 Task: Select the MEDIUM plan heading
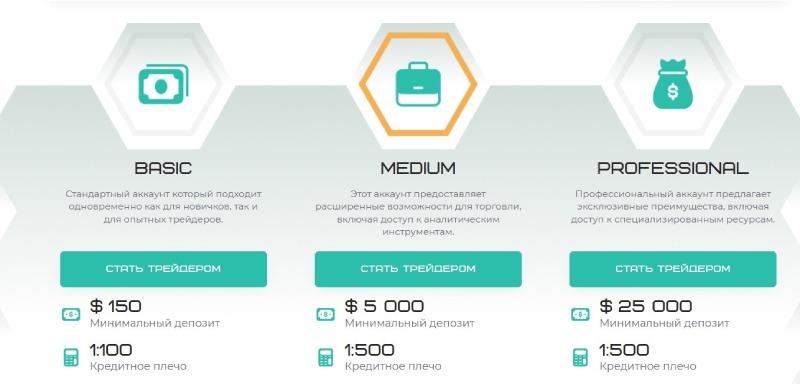(x=418, y=168)
